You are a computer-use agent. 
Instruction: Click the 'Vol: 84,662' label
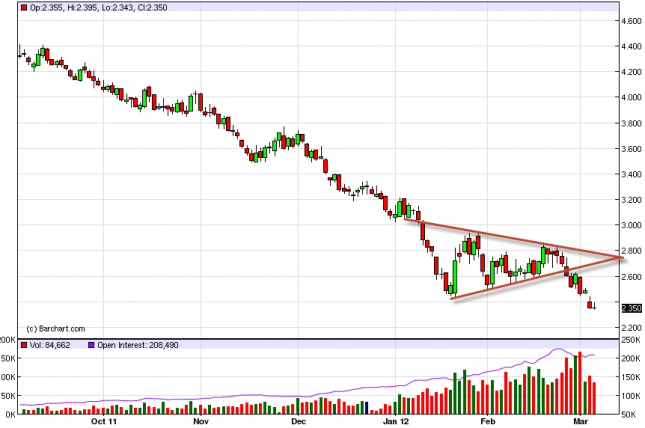click(x=50, y=345)
